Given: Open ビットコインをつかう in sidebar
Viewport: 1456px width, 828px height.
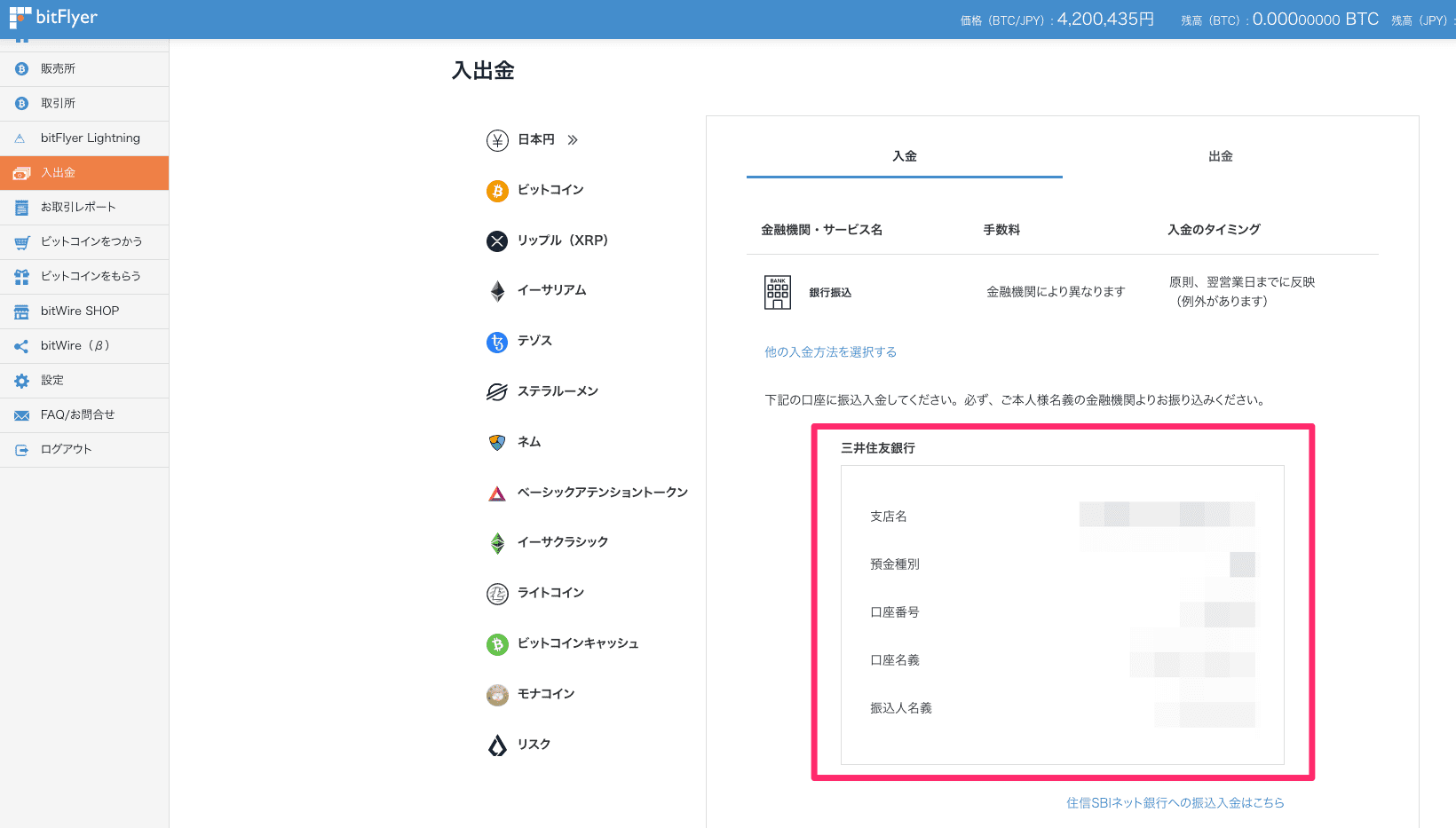Looking at the screenshot, I should (x=84, y=241).
